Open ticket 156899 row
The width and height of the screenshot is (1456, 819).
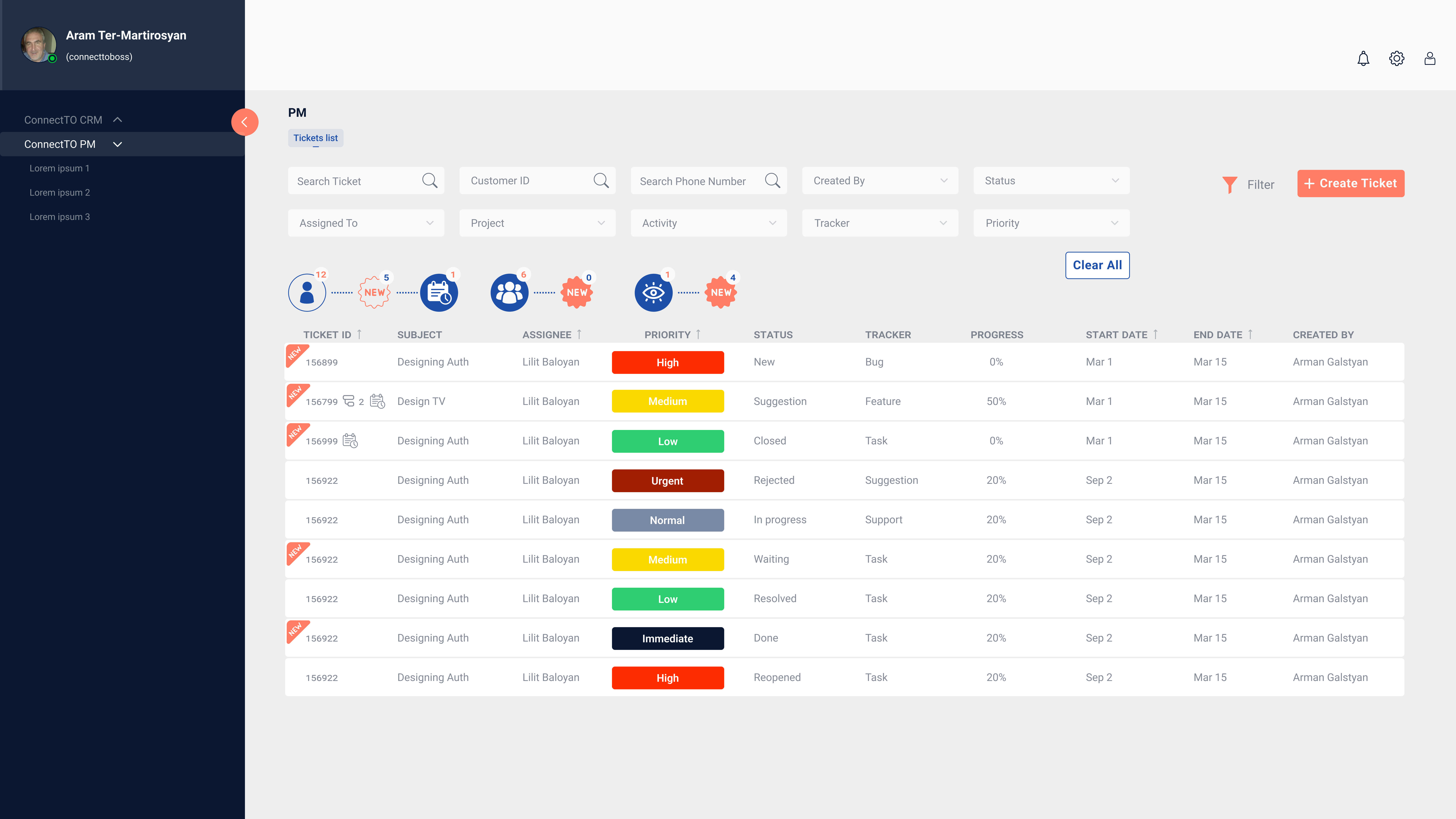tap(844, 362)
